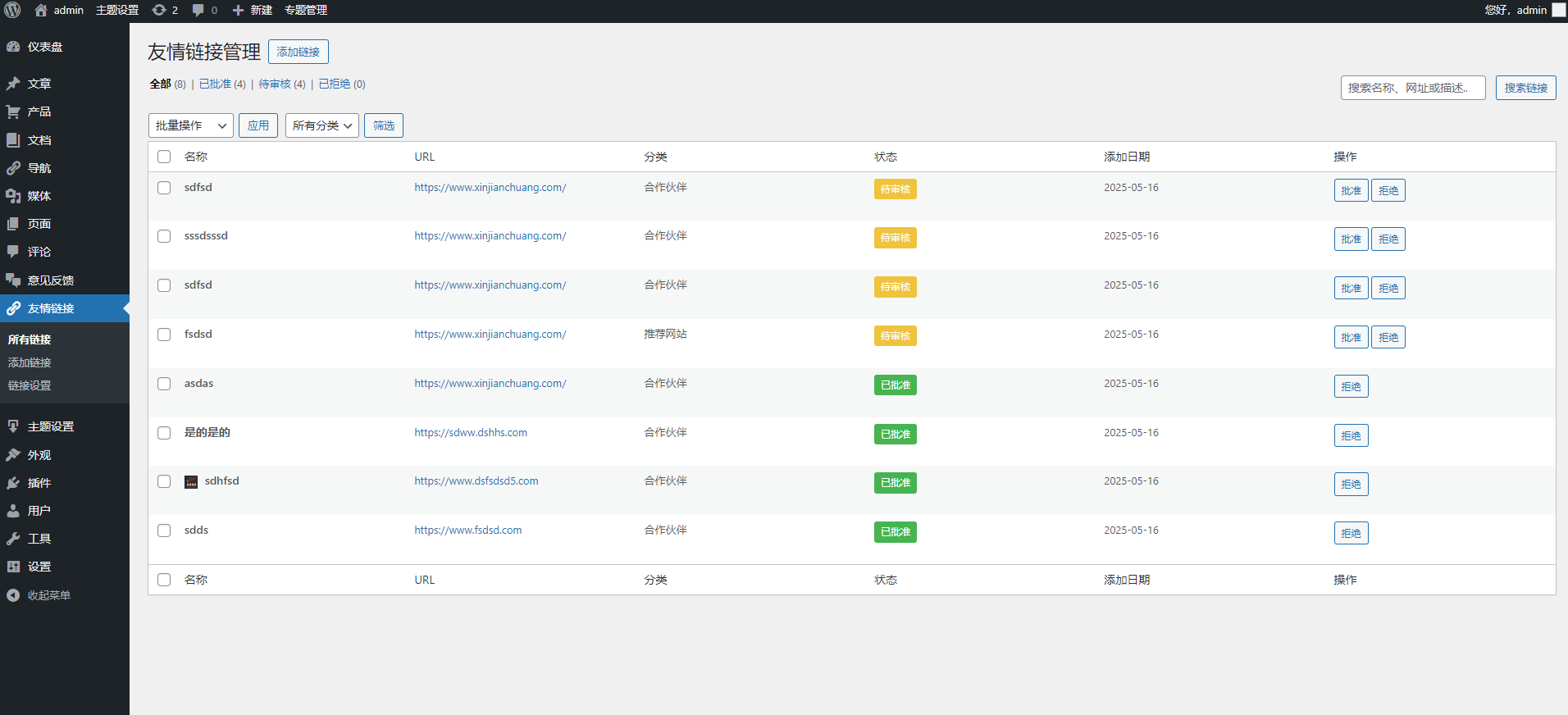
Task: Approve the fsdsd link with 批准
Action: click(x=1351, y=337)
